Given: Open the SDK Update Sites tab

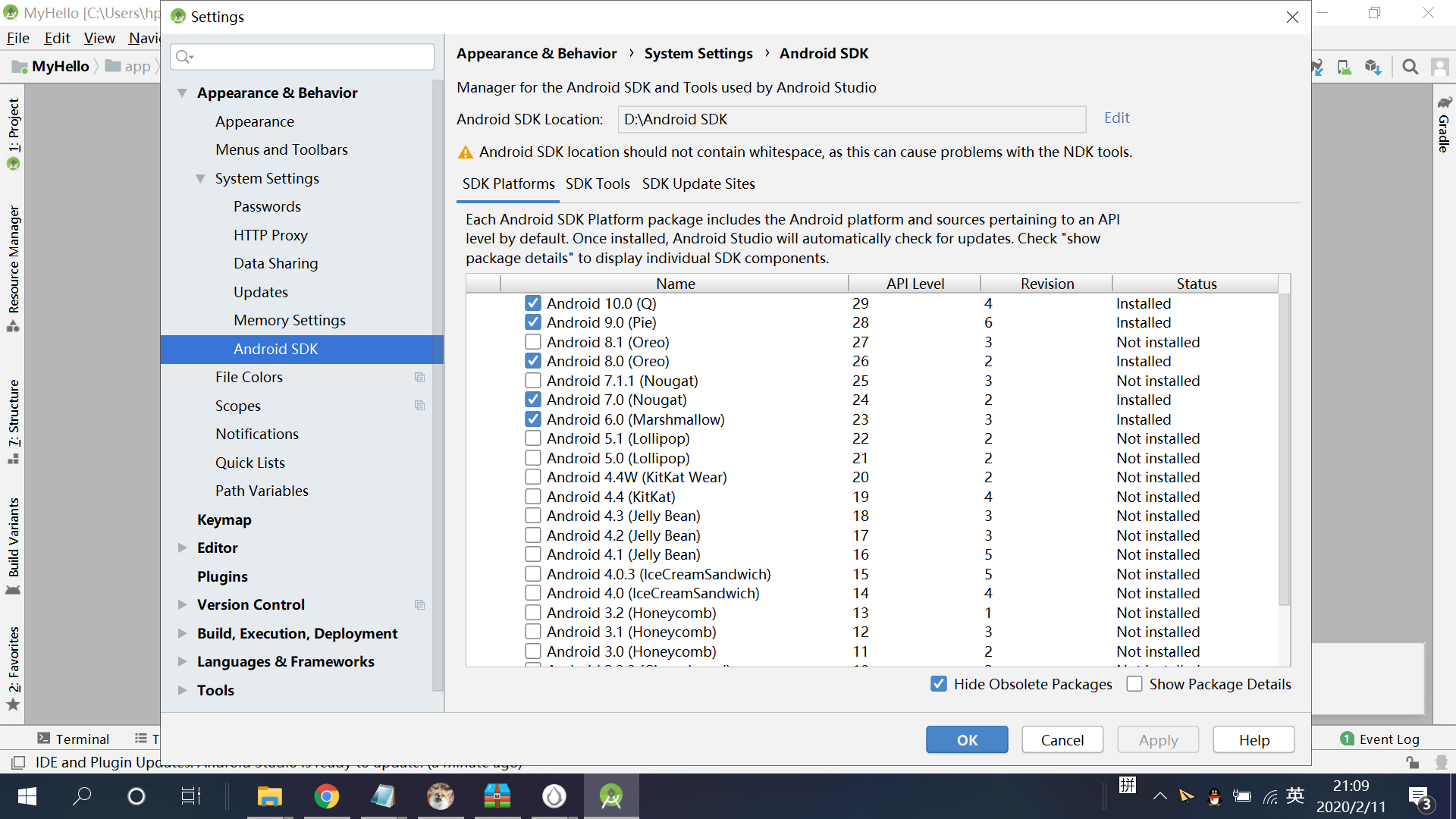Looking at the screenshot, I should (698, 184).
